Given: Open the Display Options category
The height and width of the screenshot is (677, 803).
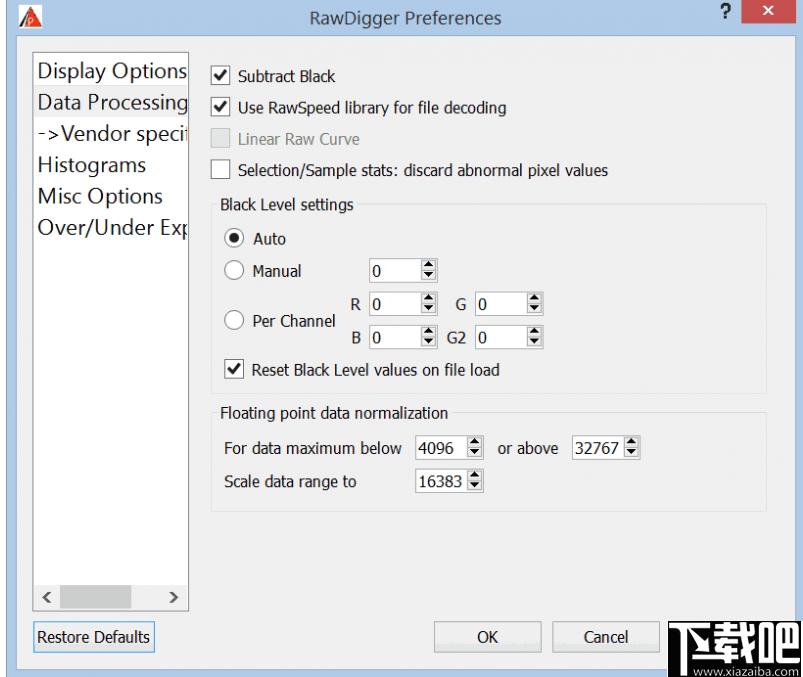Looking at the screenshot, I should pyautogui.click(x=112, y=71).
